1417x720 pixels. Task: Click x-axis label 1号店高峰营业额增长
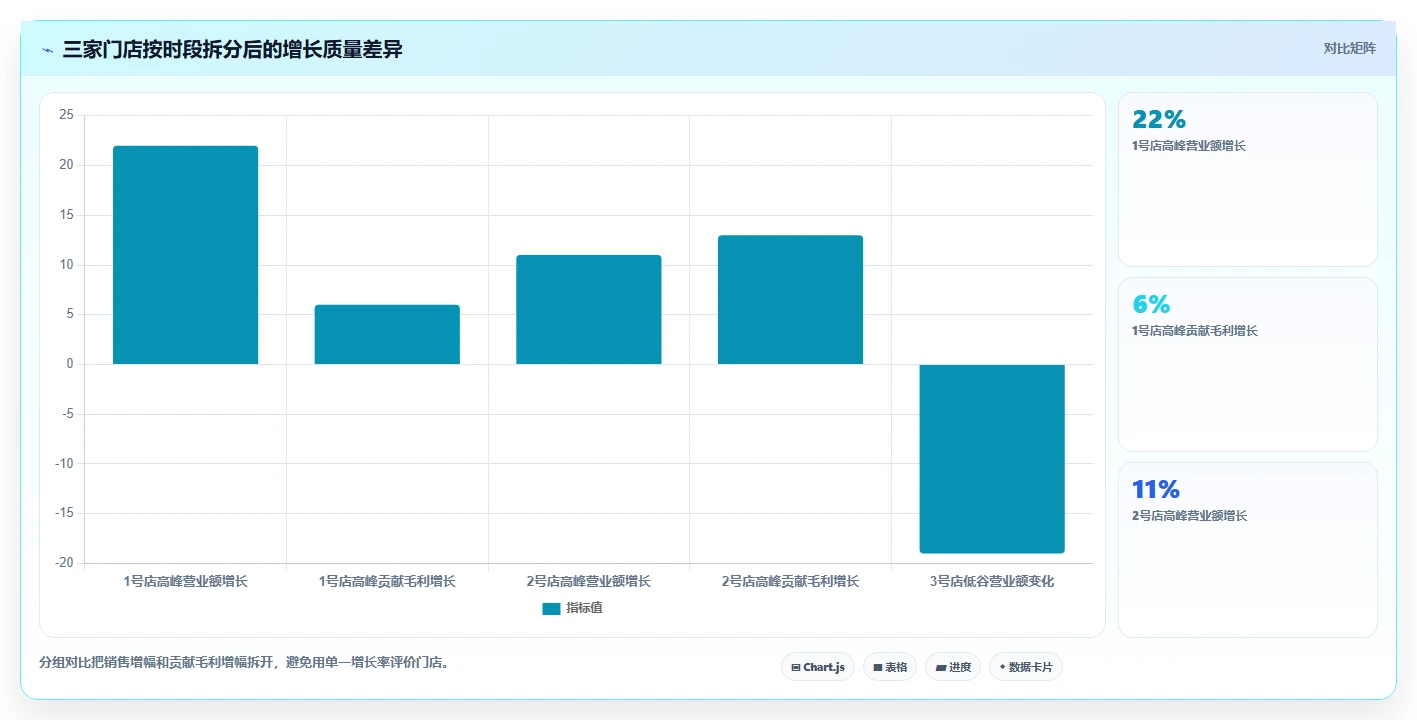pos(185,581)
